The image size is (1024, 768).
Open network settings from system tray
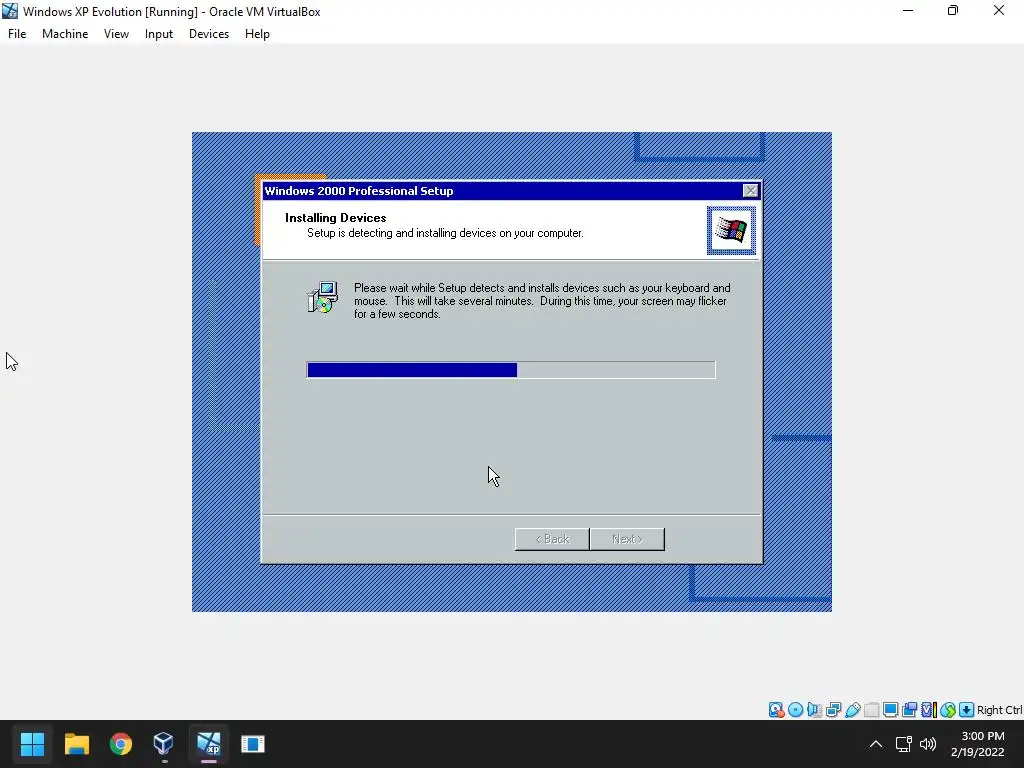904,744
